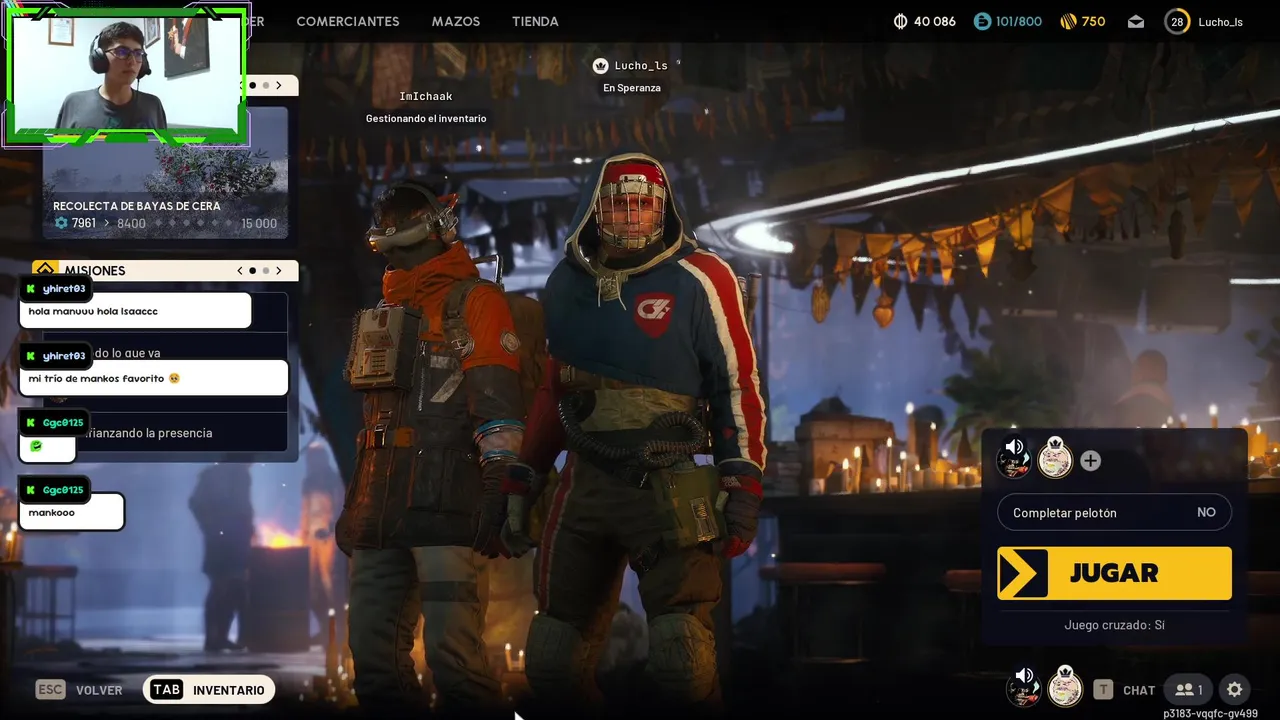Add a squad member with the plus icon
The height and width of the screenshot is (720, 1280).
click(x=1091, y=460)
